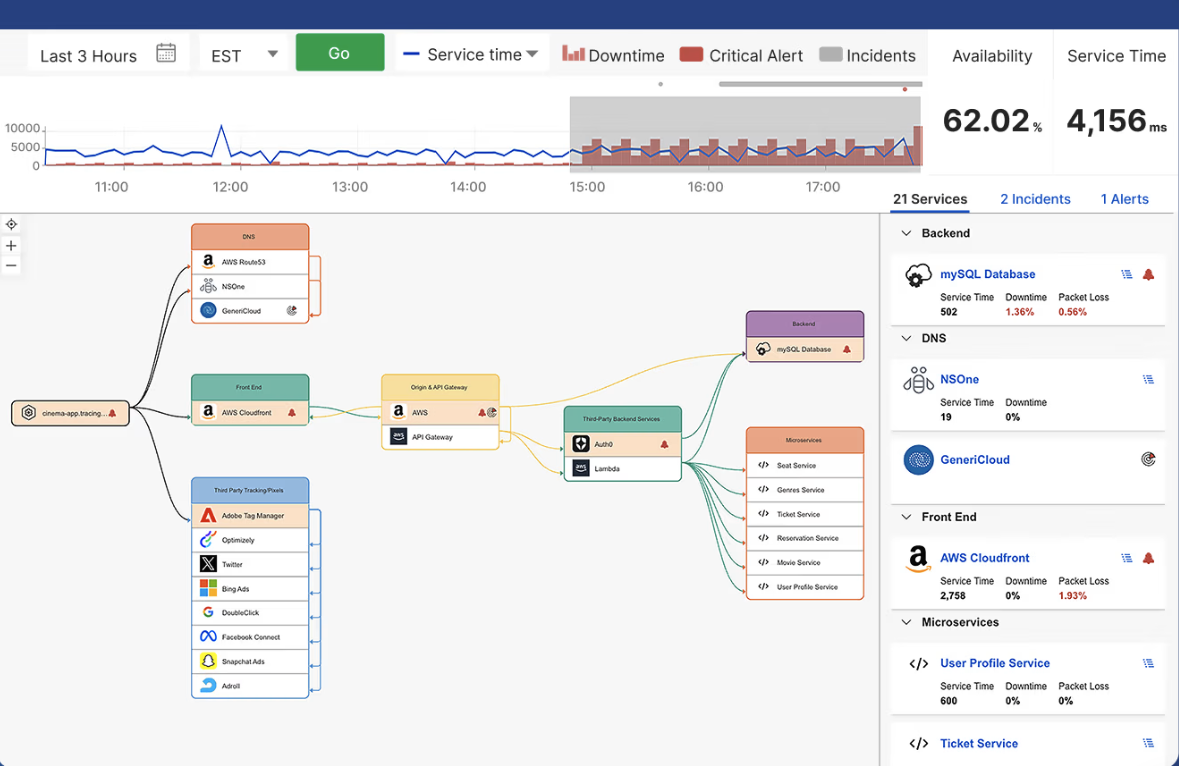Click the Adobe Tag Manager node icon
Viewport: 1179px width, 766px height.
pos(208,516)
